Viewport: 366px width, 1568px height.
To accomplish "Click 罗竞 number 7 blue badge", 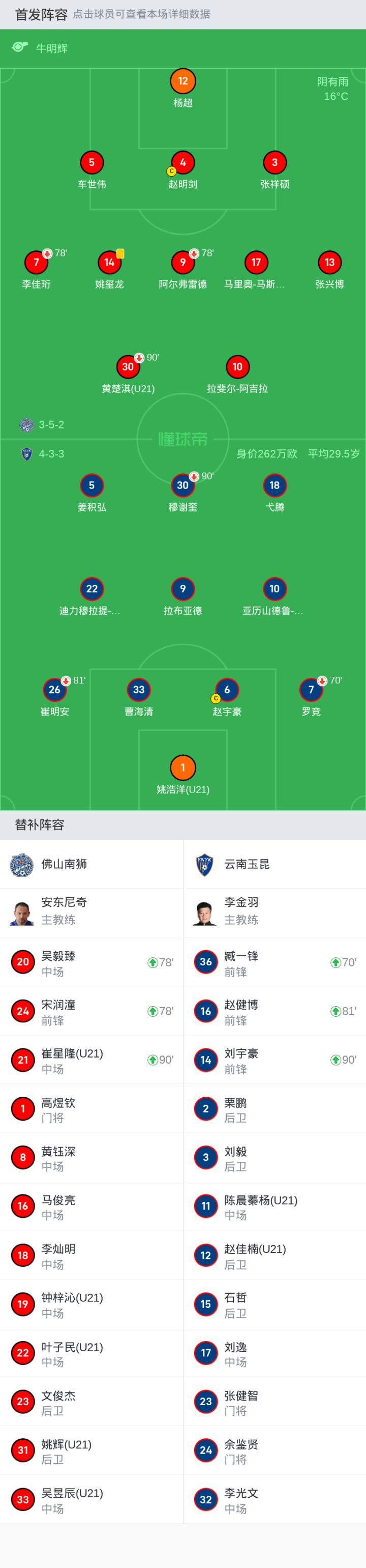I will click(311, 690).
